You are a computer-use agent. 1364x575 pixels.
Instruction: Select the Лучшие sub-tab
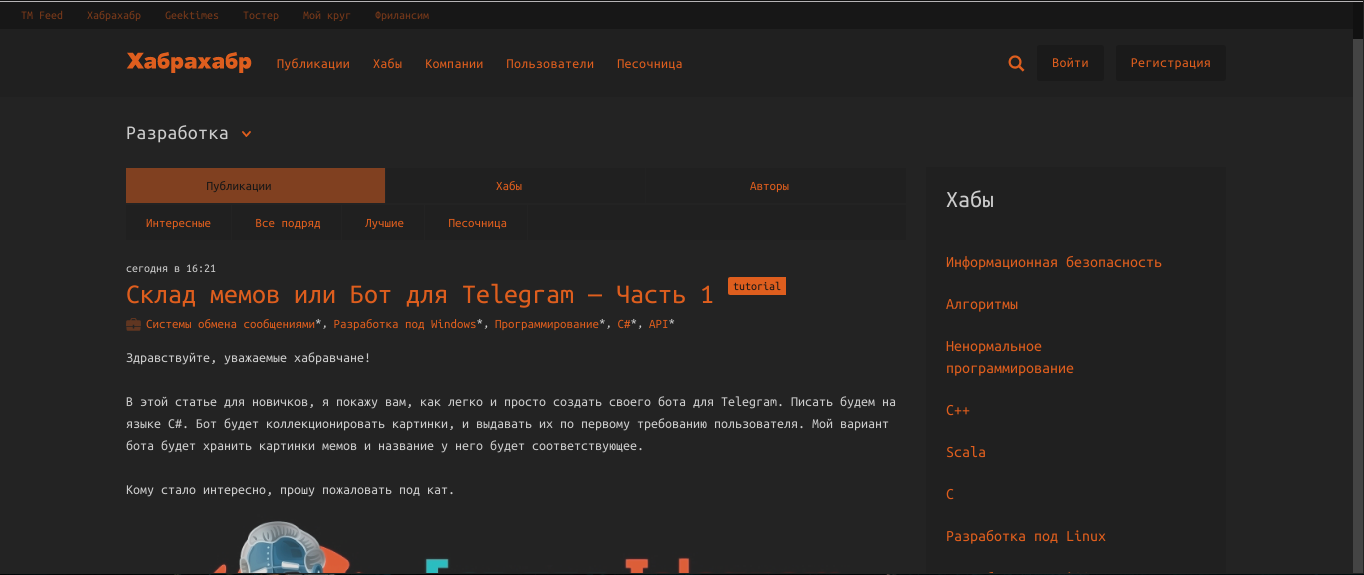tap(384, 223)
